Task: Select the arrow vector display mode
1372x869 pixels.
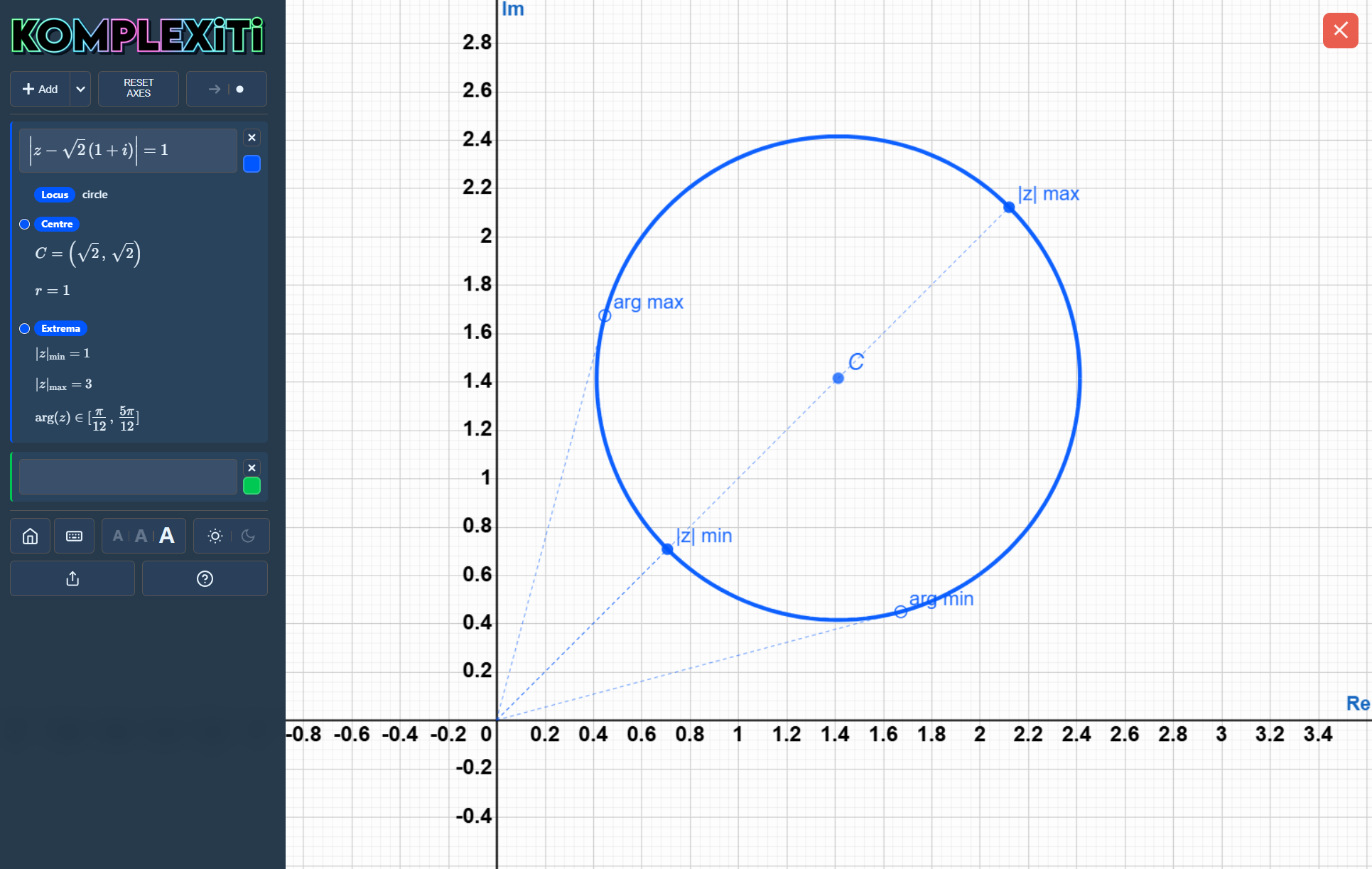Action: click(214, 89)
